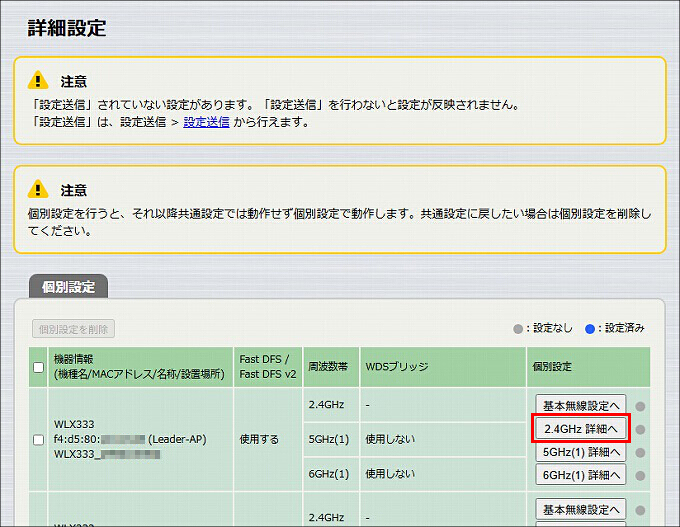Click the gray 設定なし legend dot
680x527 pixels.
tap(518, 329)
